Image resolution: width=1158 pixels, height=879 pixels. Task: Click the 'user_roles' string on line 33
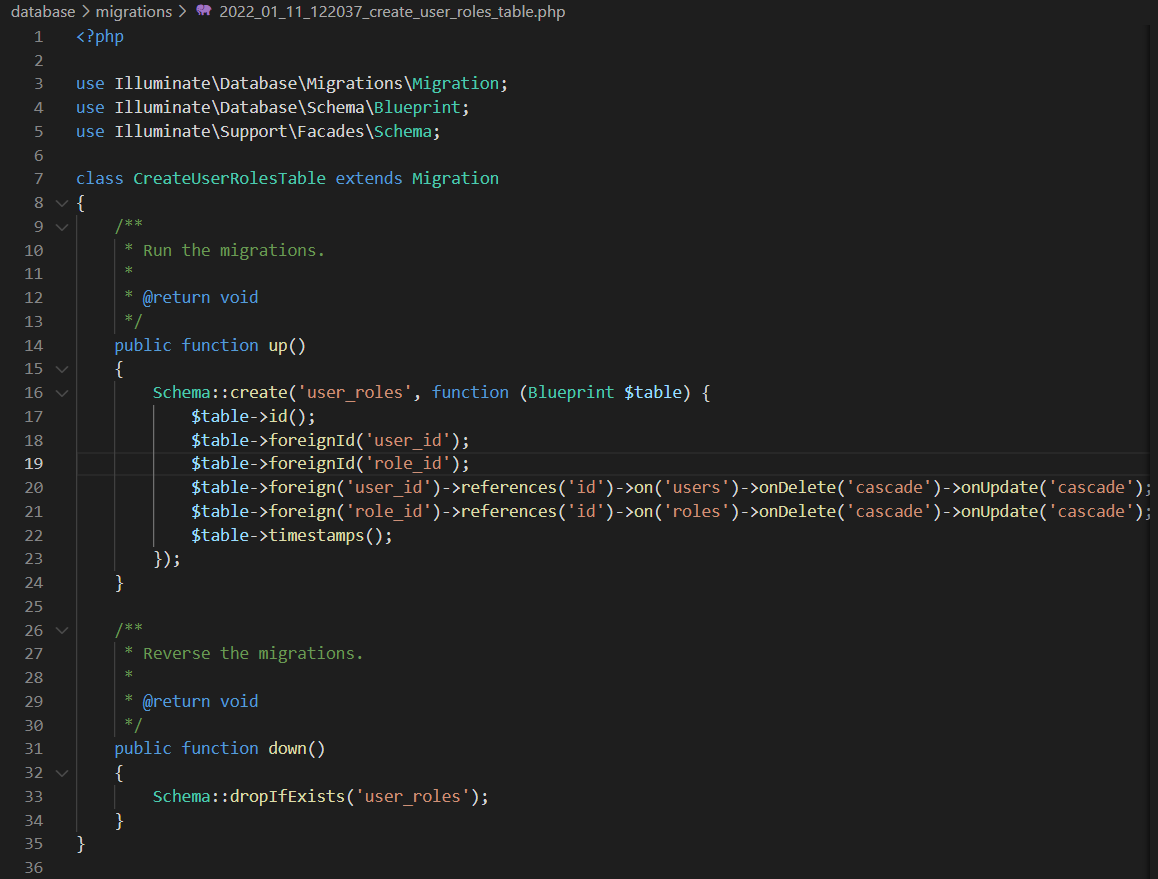pos(412,796)
